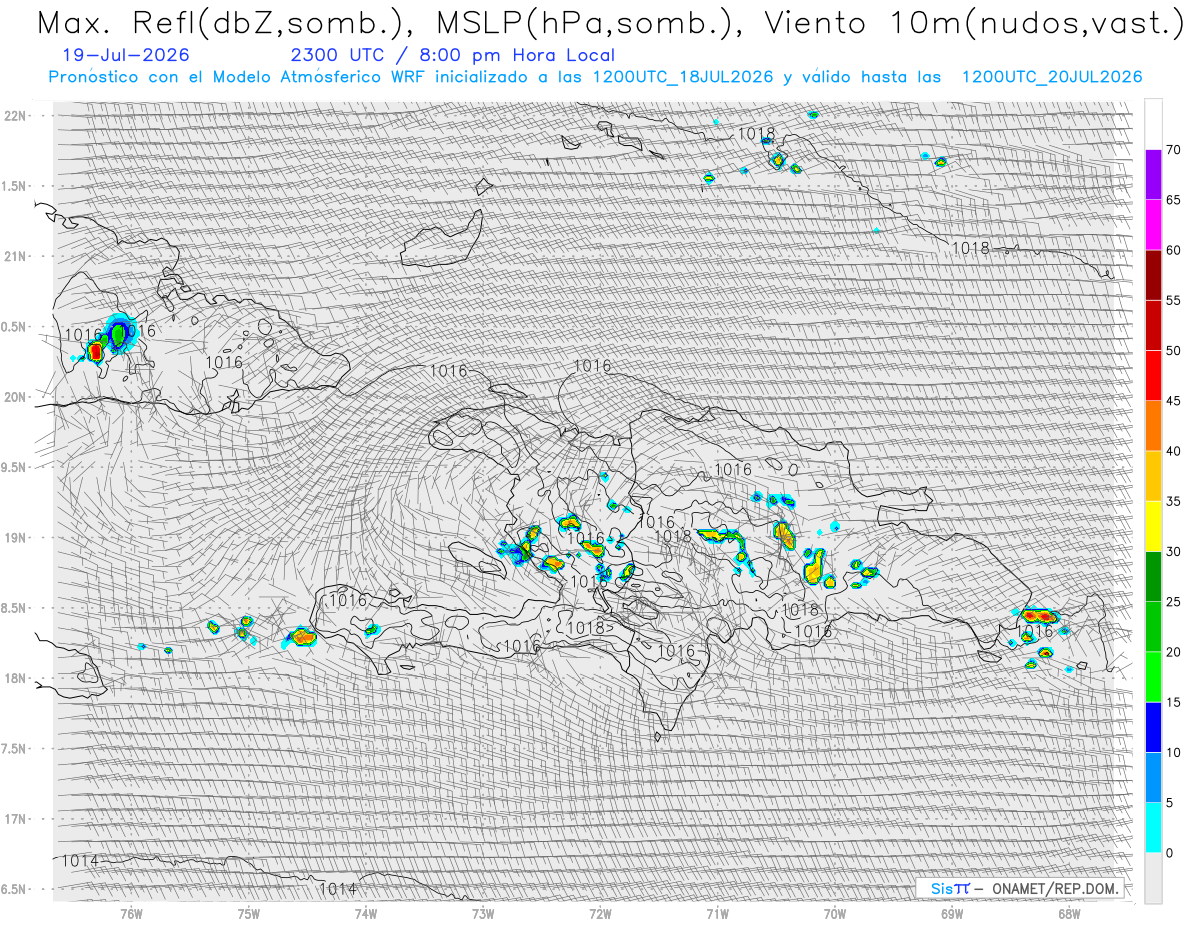Click the forecast date '19-Jul-2026'
1200x927 pixels.
(126, 55)
